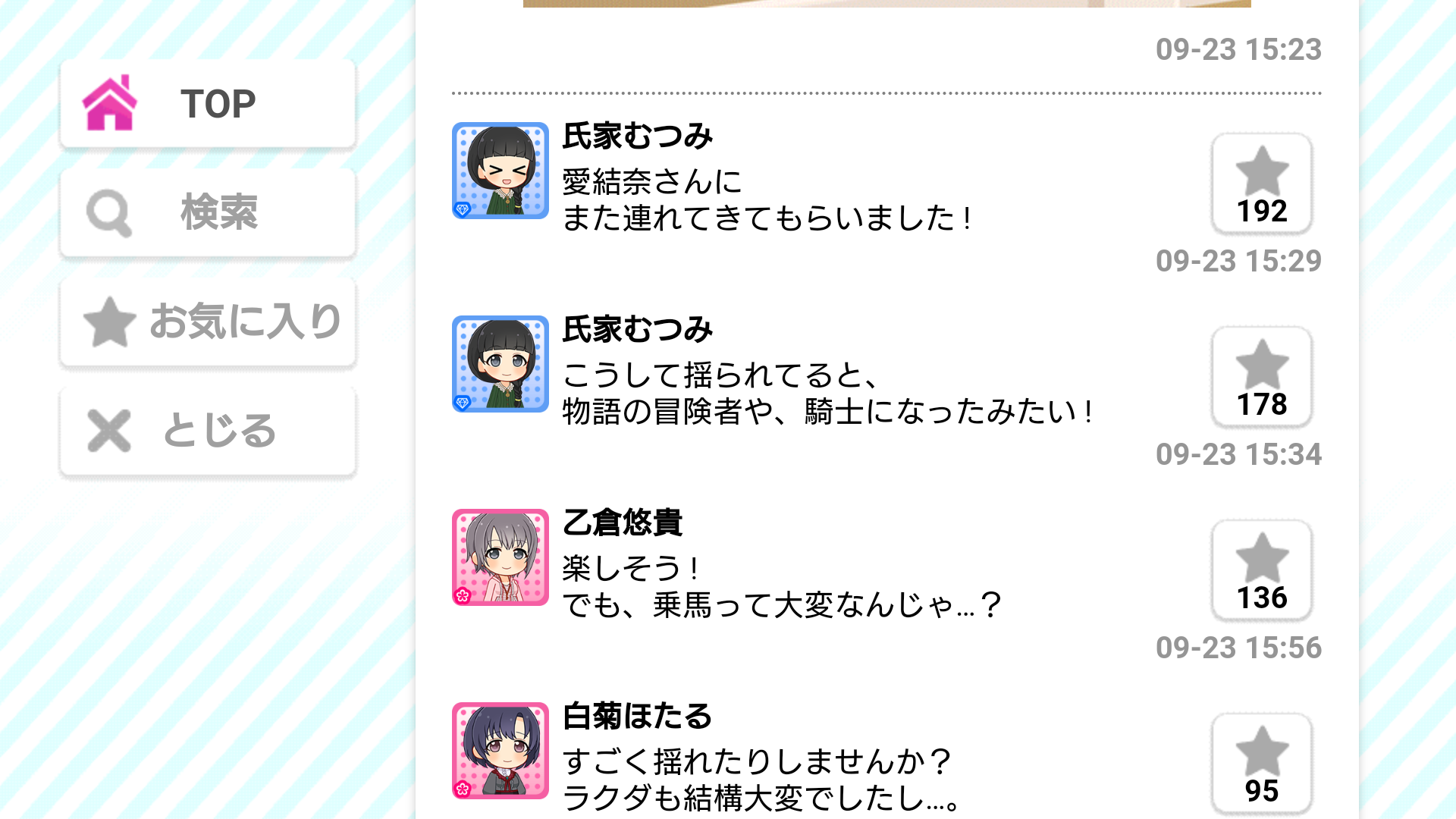
Task: Open 氏家むつみ's squinting-face avatar
Action: (x=500, y=171)
